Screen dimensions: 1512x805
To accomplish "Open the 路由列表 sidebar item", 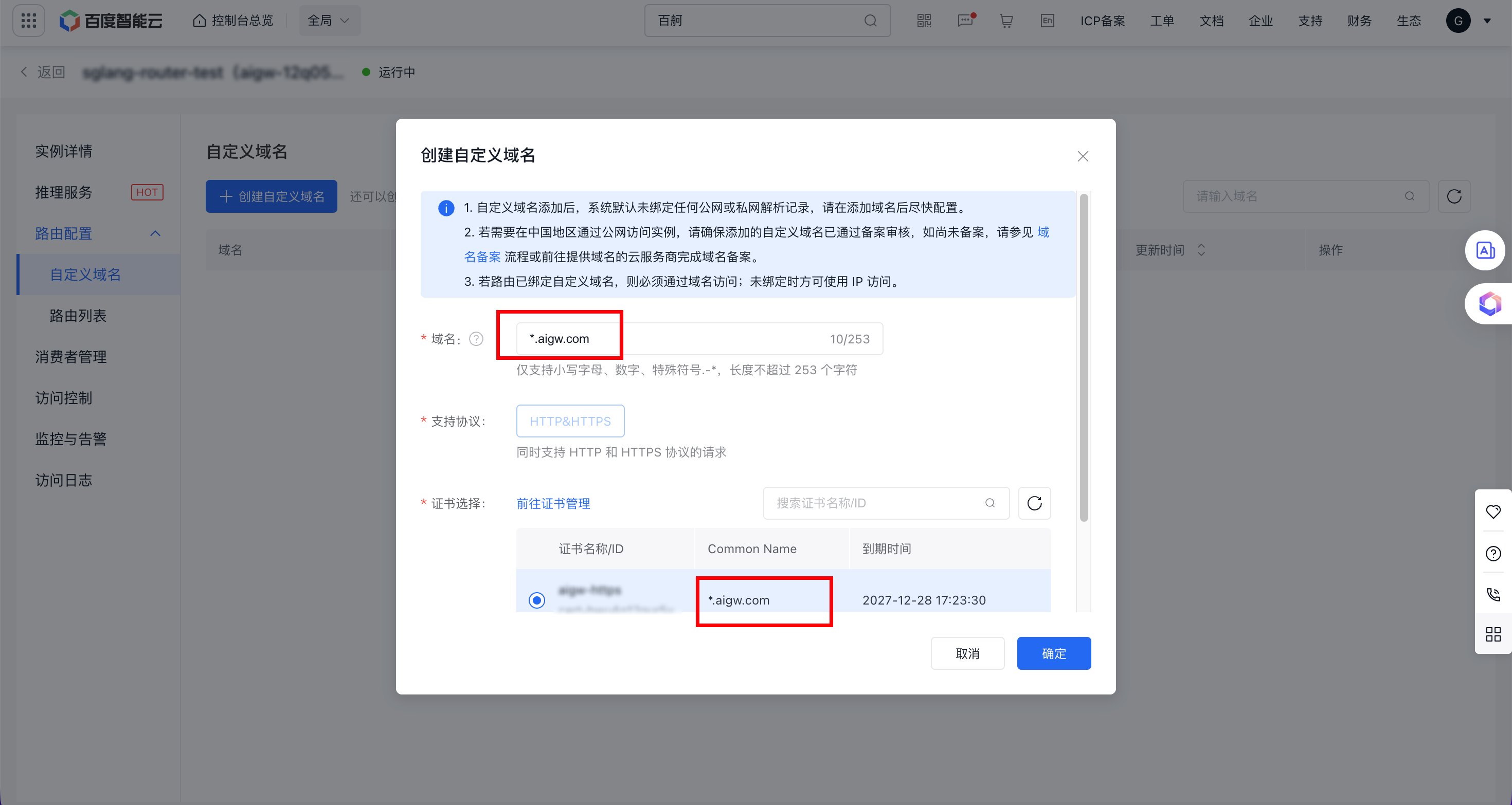I will [x=78, y=316].
